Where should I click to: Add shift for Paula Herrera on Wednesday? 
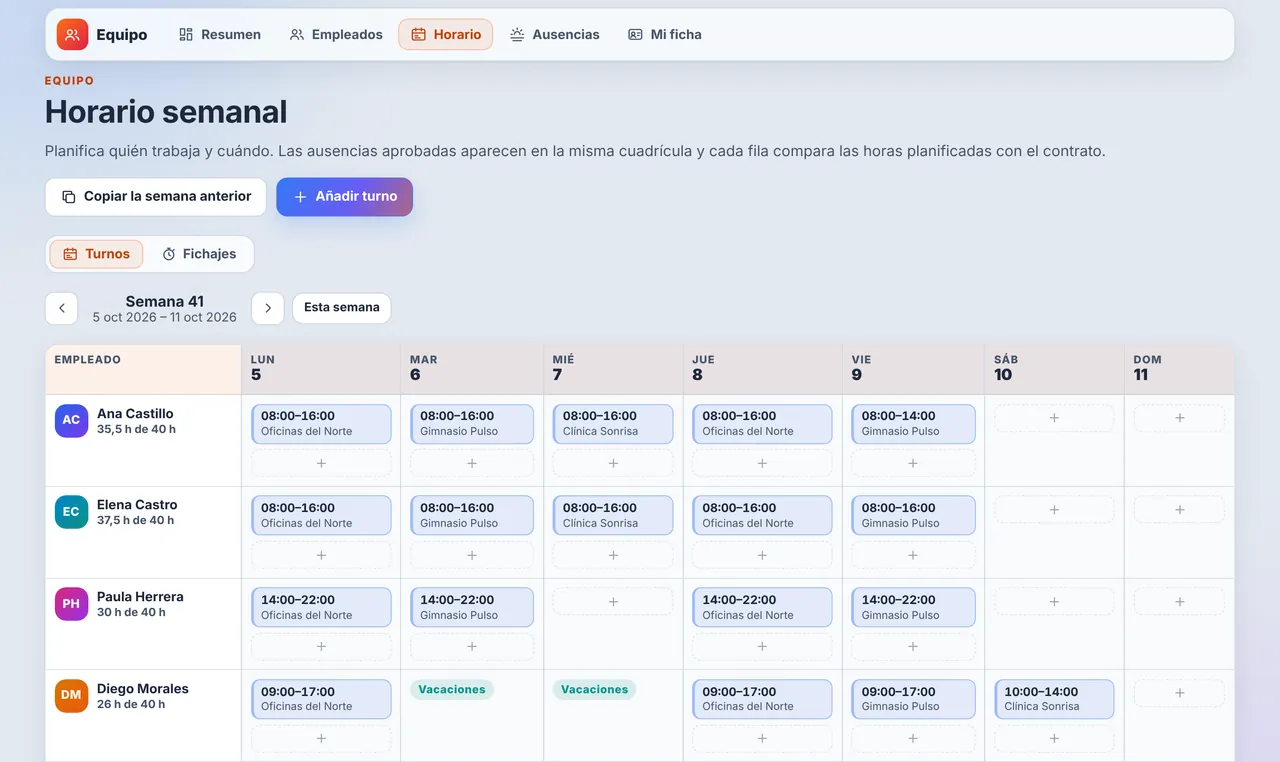pyautogui.click(x=613, y=602)
